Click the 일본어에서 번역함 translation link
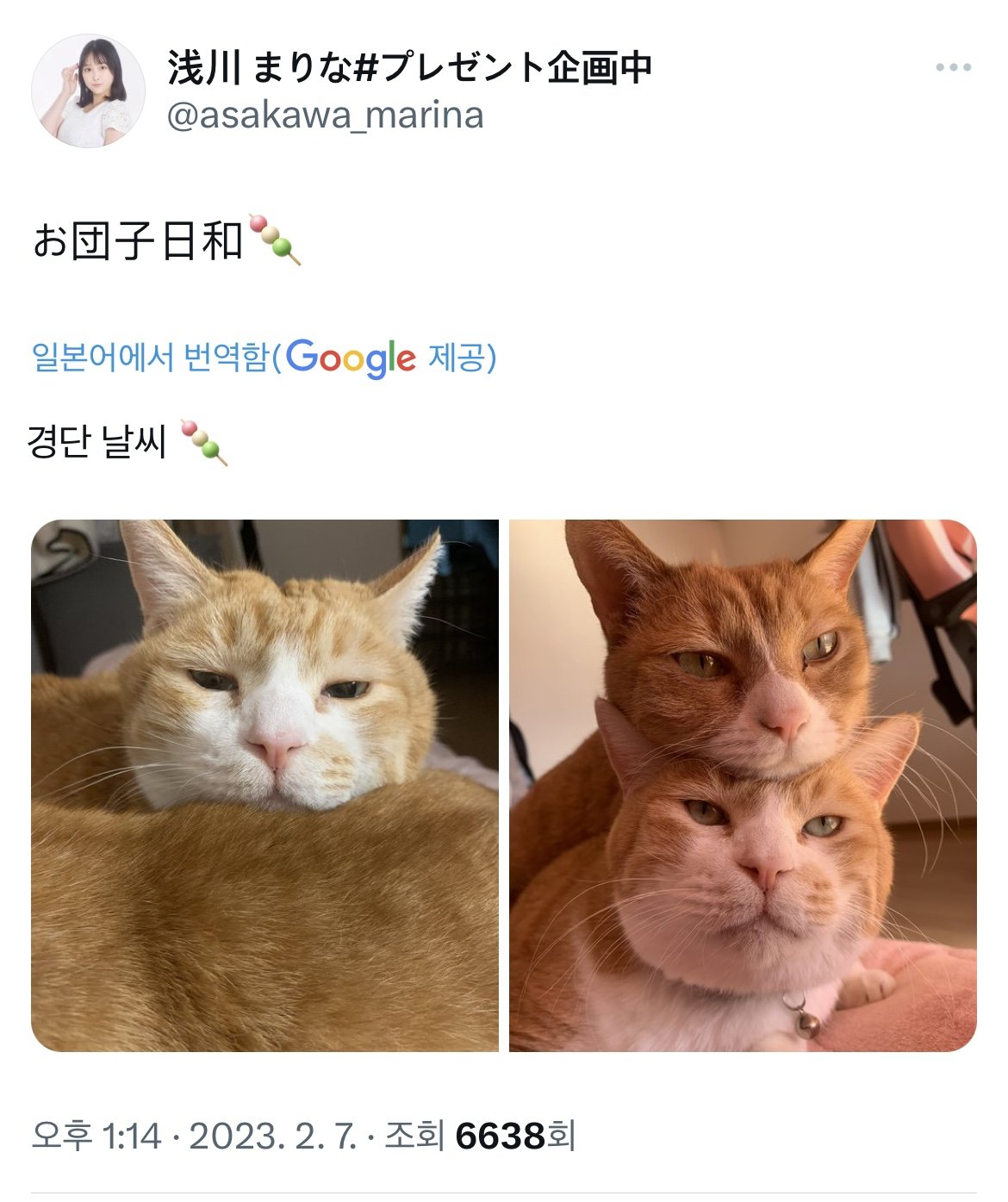The width and height of the screenshot is (1008, 1202). click(151, 357)
